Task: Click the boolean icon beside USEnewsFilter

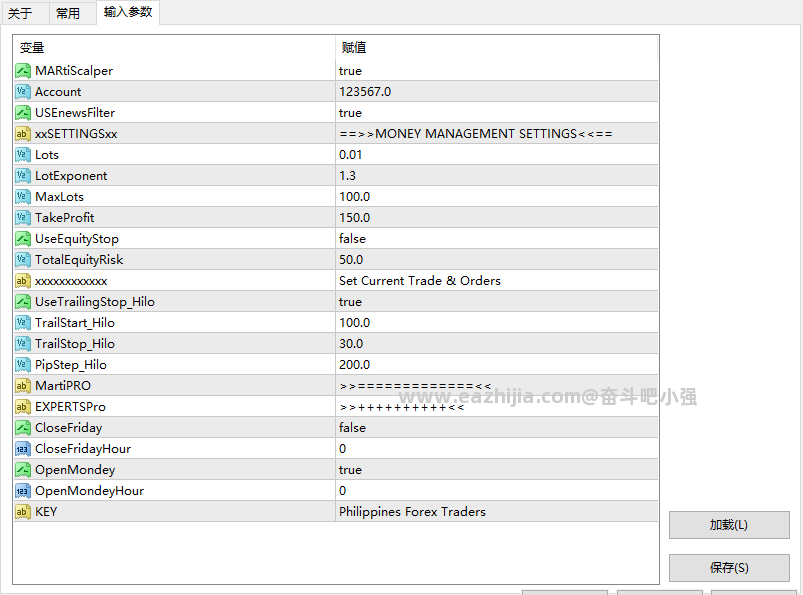Action: 23,113
